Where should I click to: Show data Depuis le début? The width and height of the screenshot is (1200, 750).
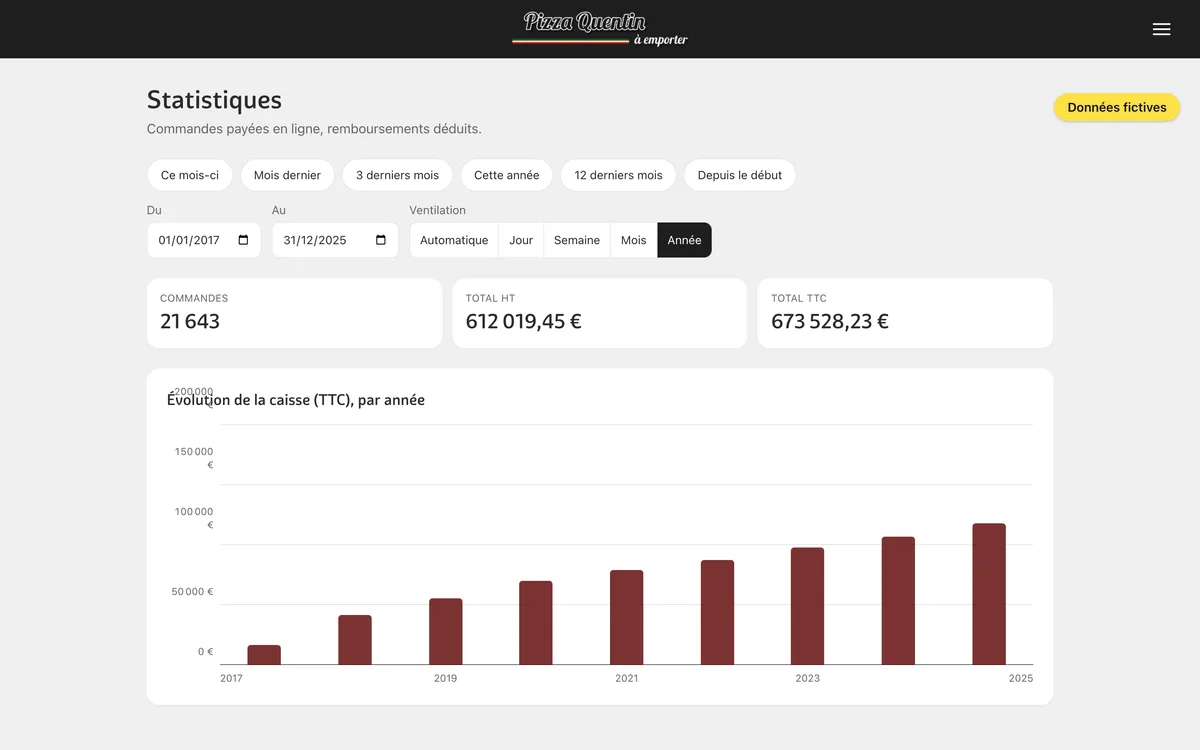click(x=740, y=175)
